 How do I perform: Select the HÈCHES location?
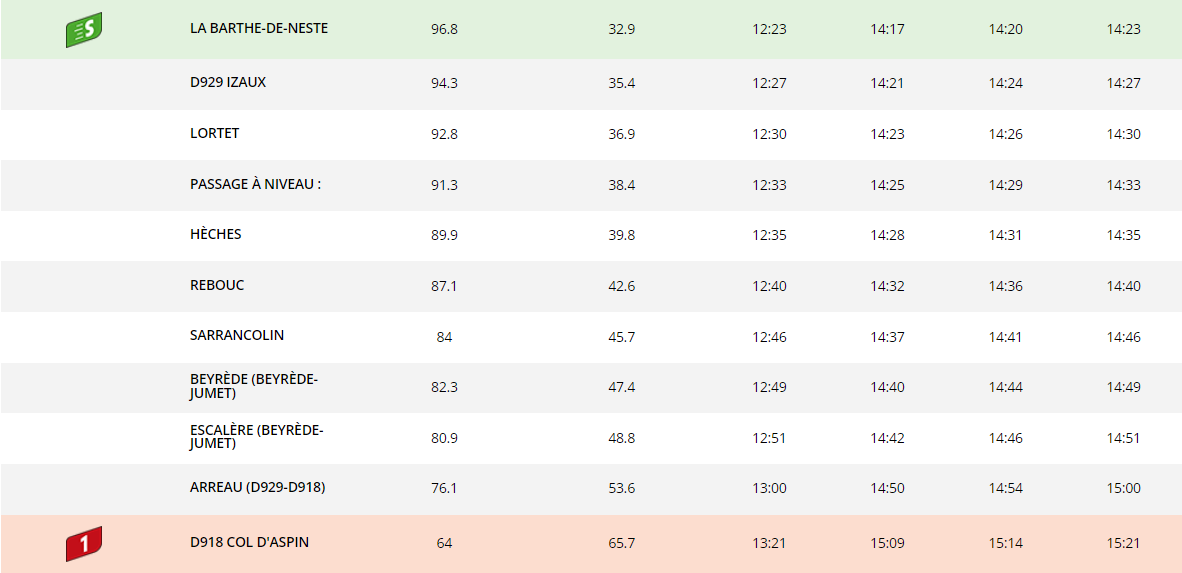[x=216, y=234]
